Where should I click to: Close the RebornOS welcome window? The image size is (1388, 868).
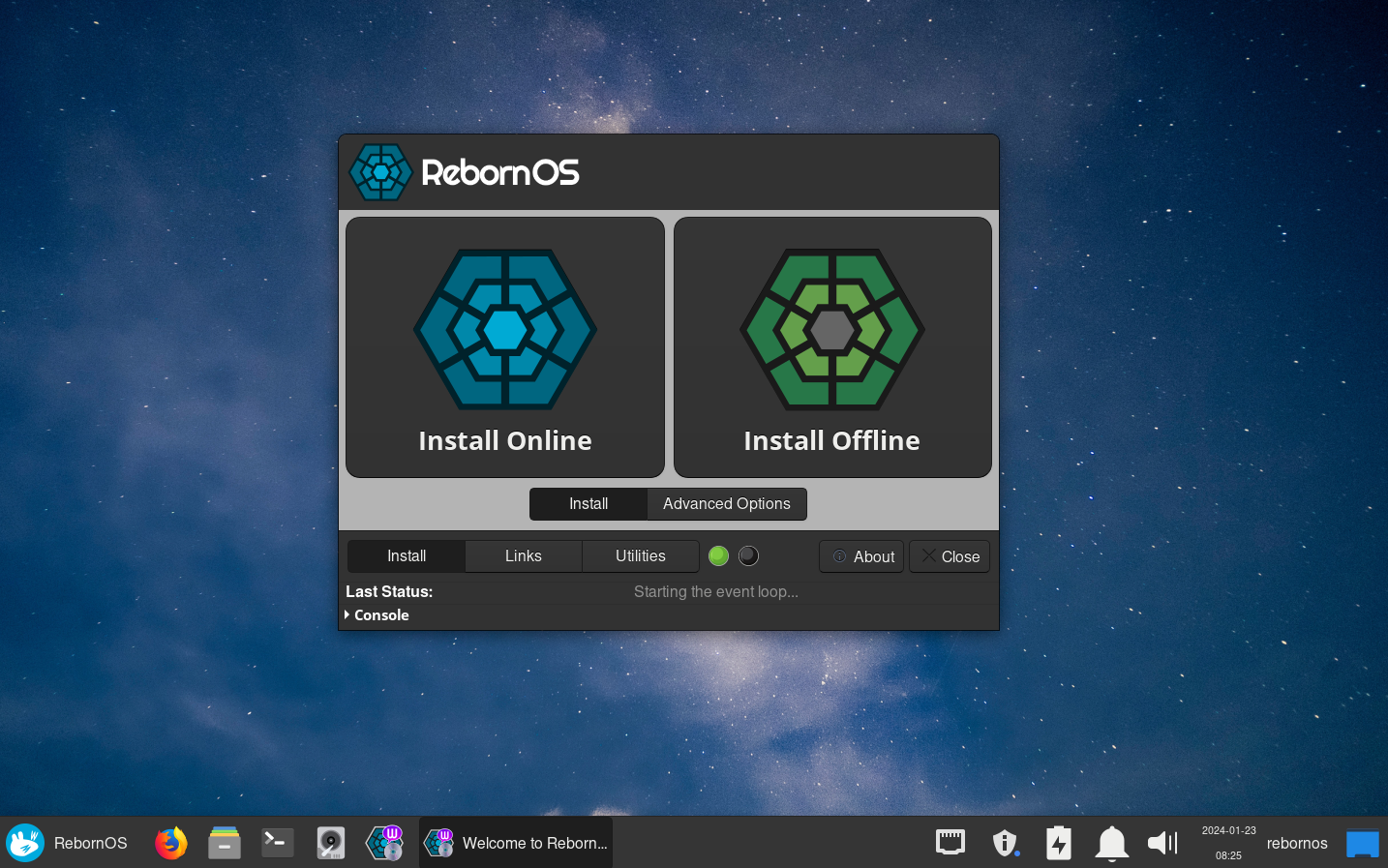[x=950, y=556]
